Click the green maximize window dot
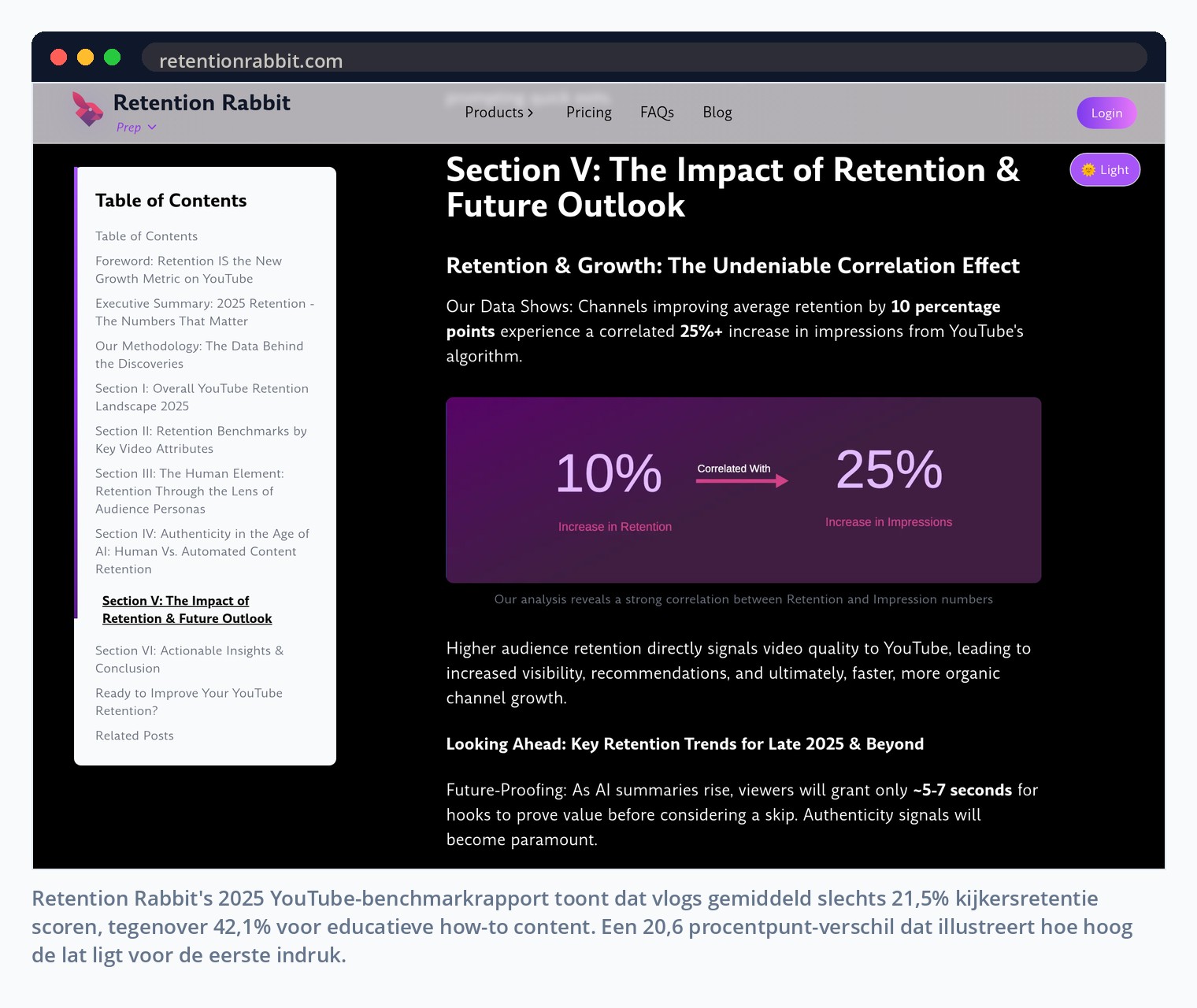The height and width of the screenshot is (1008, 1197). (x=113, y=57)
